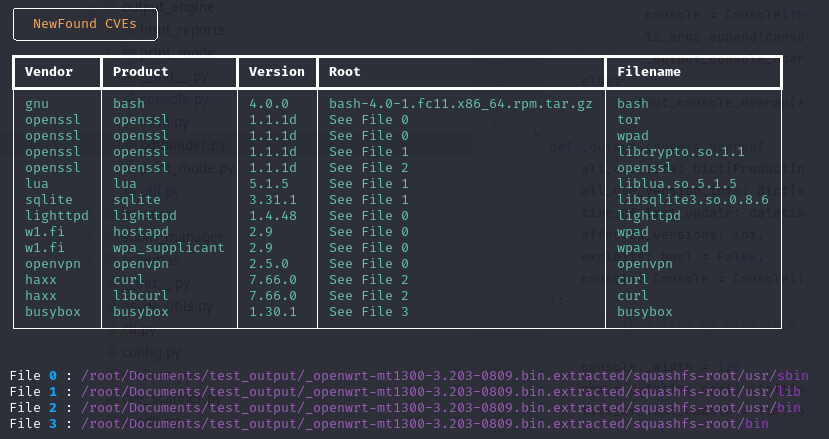The image size is (829, 439).
Task: Click See File 1 in libcrypto.so.1.1 row
Action: coord(369,152)
